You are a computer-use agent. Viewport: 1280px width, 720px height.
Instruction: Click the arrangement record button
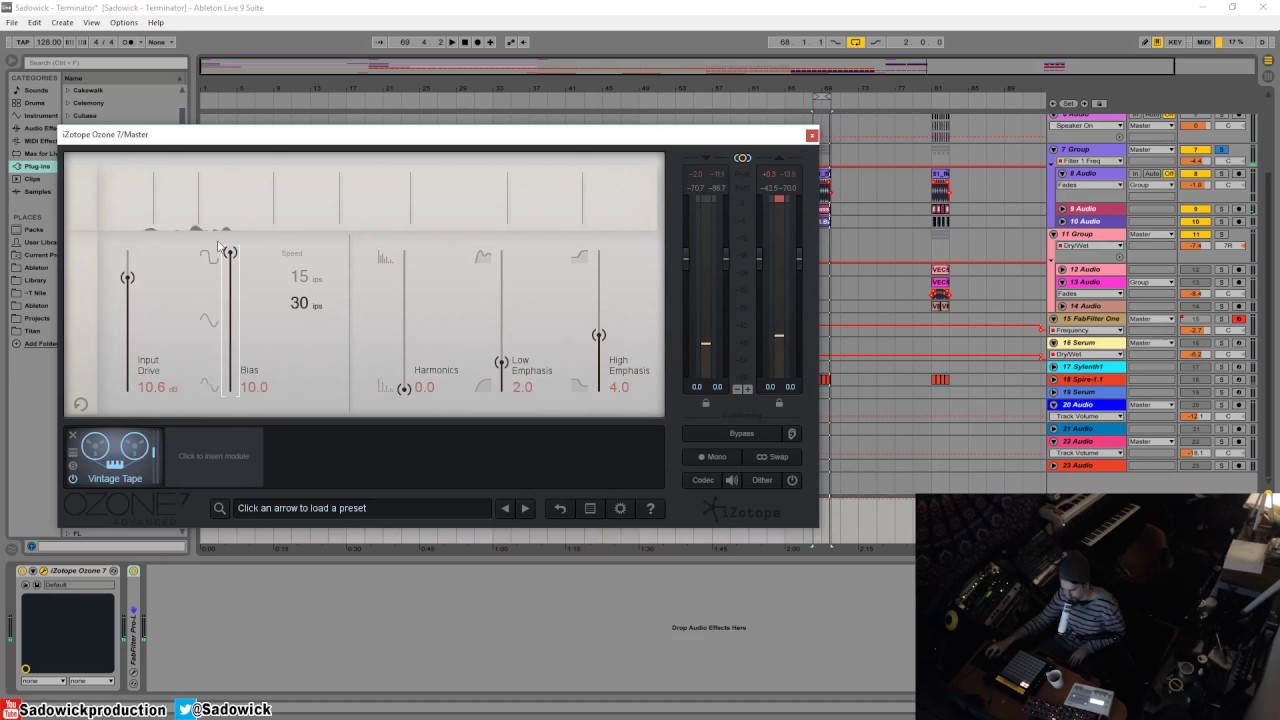[477, 42]
